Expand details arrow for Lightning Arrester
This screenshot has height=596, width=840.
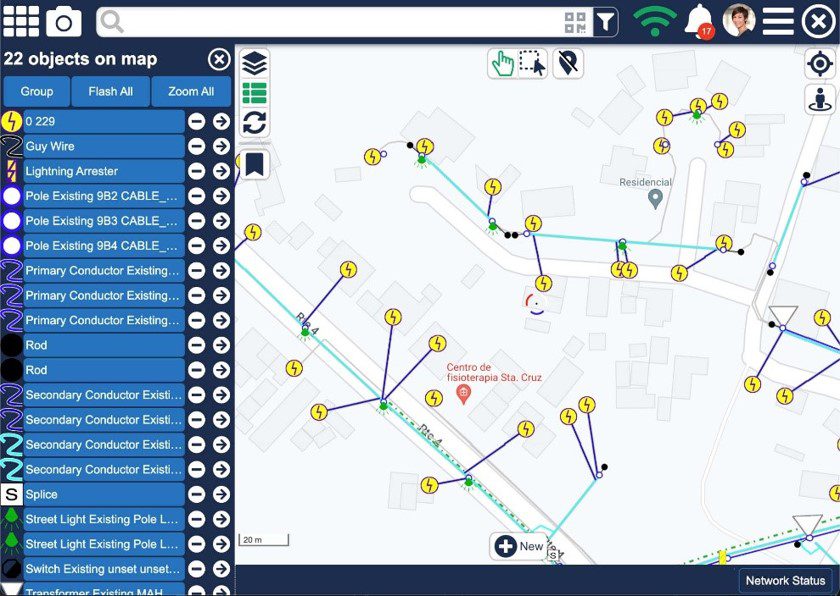[221, 171]
